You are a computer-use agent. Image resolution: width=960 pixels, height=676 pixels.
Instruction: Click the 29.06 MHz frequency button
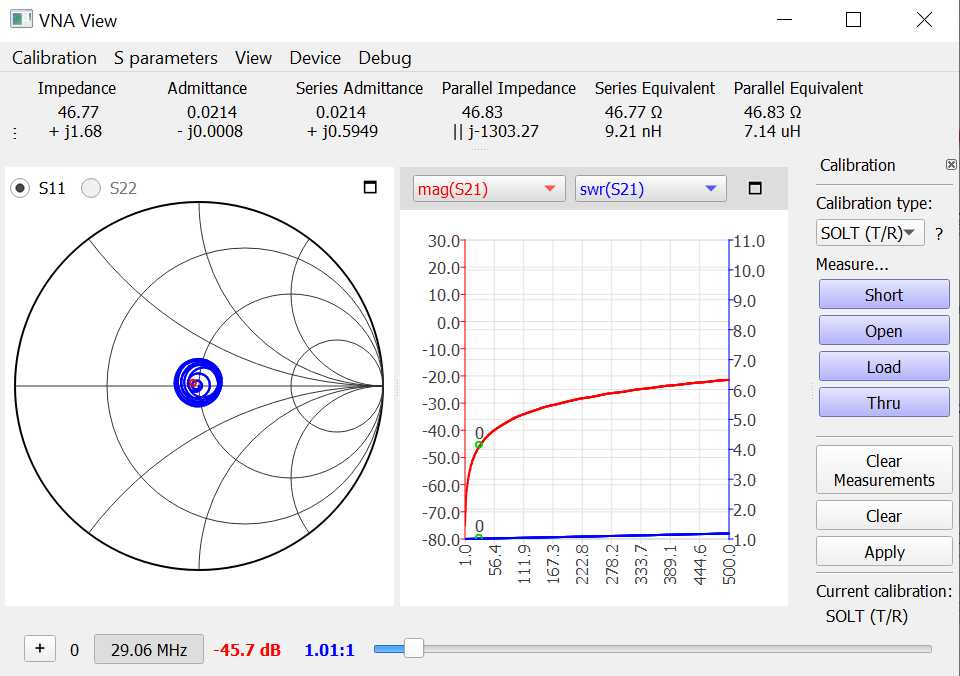[x=149, y=649]
